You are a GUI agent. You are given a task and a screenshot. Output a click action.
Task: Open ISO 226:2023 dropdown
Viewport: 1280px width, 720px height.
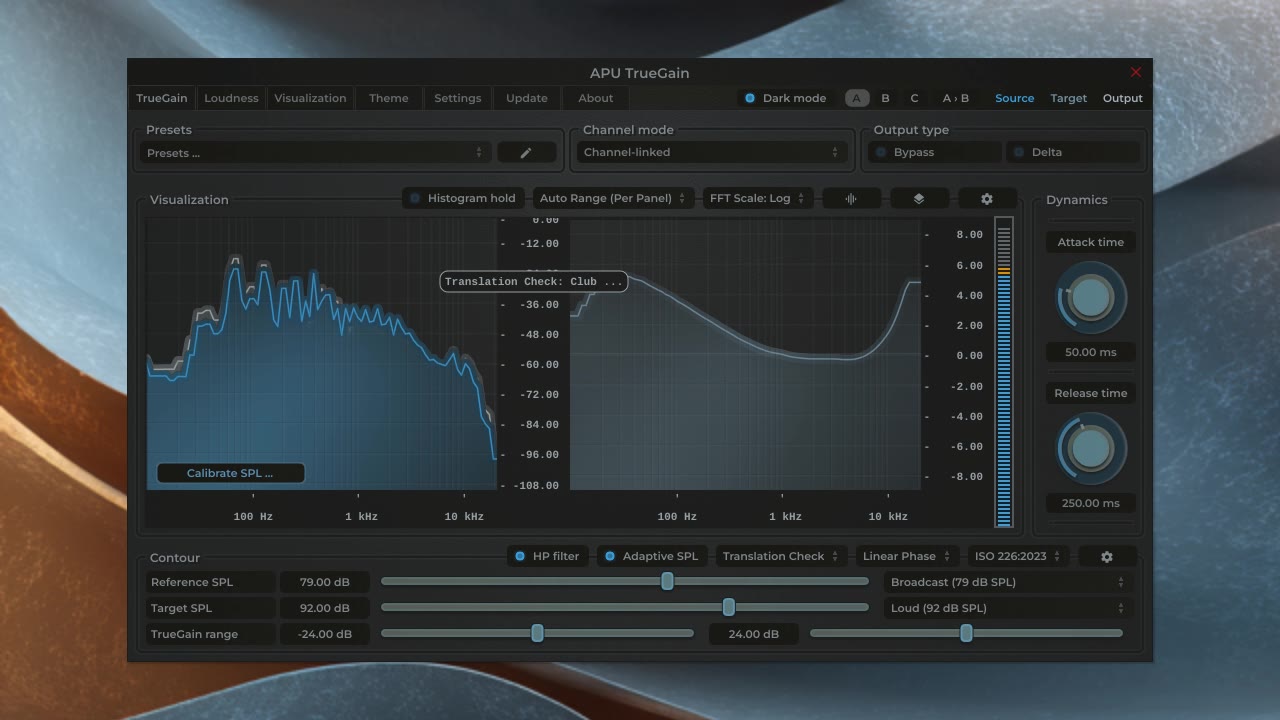tap(1018, 557)
